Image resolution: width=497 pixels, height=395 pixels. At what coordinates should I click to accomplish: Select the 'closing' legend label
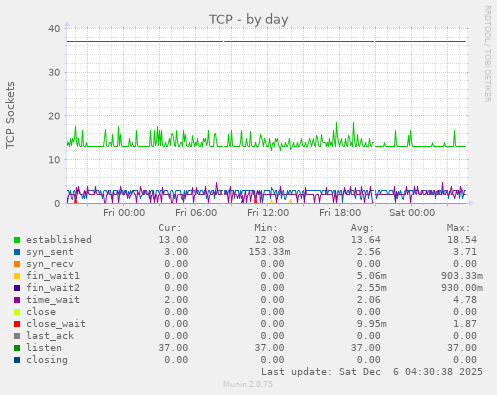47,360
